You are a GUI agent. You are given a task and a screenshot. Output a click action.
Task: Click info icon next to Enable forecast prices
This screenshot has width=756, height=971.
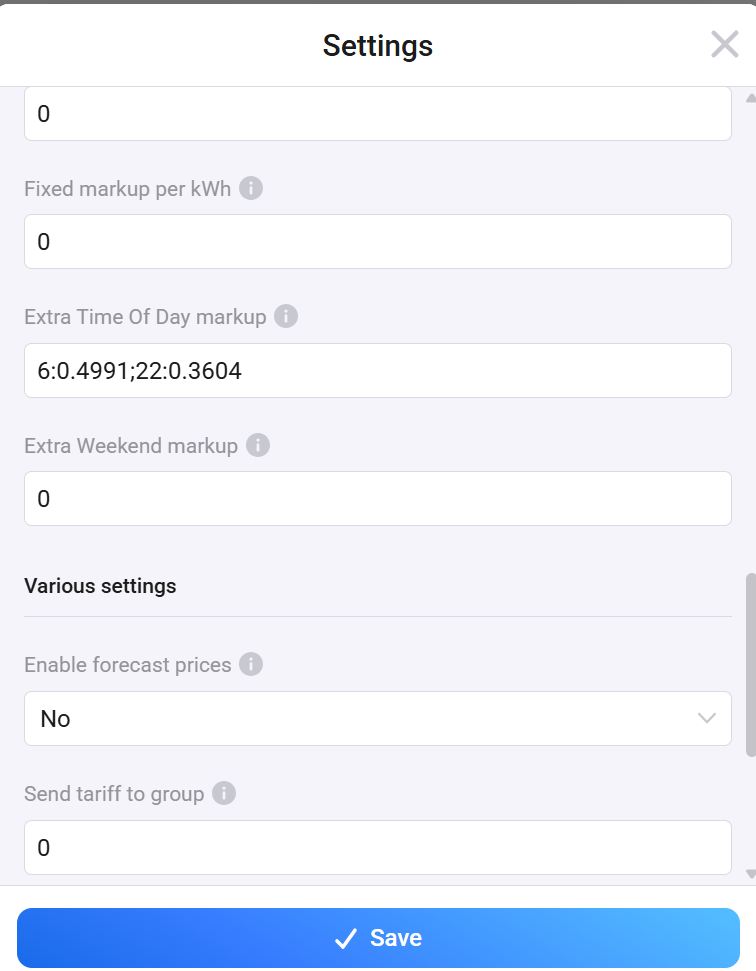[x=251, y=664]
